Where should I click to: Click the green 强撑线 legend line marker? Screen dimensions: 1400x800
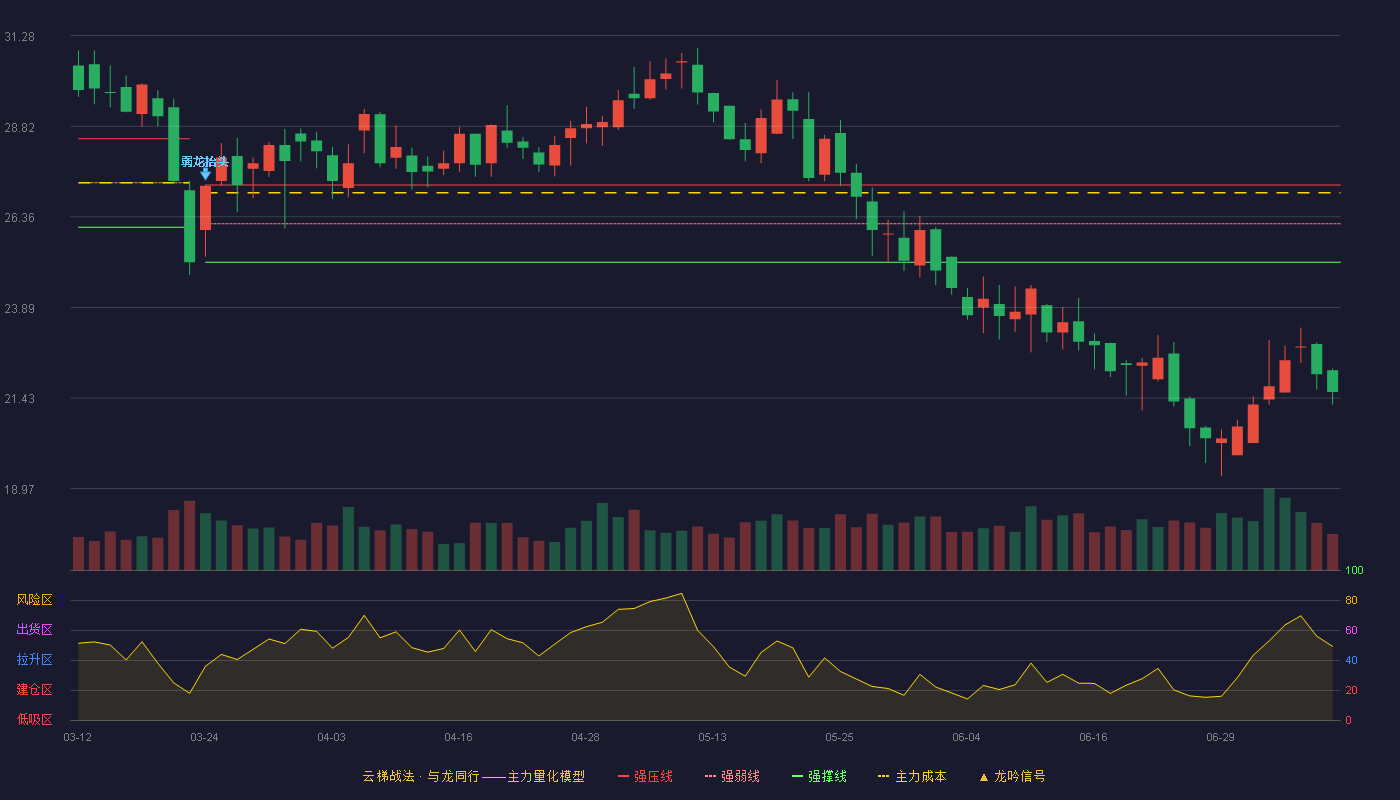pos(797,776)
